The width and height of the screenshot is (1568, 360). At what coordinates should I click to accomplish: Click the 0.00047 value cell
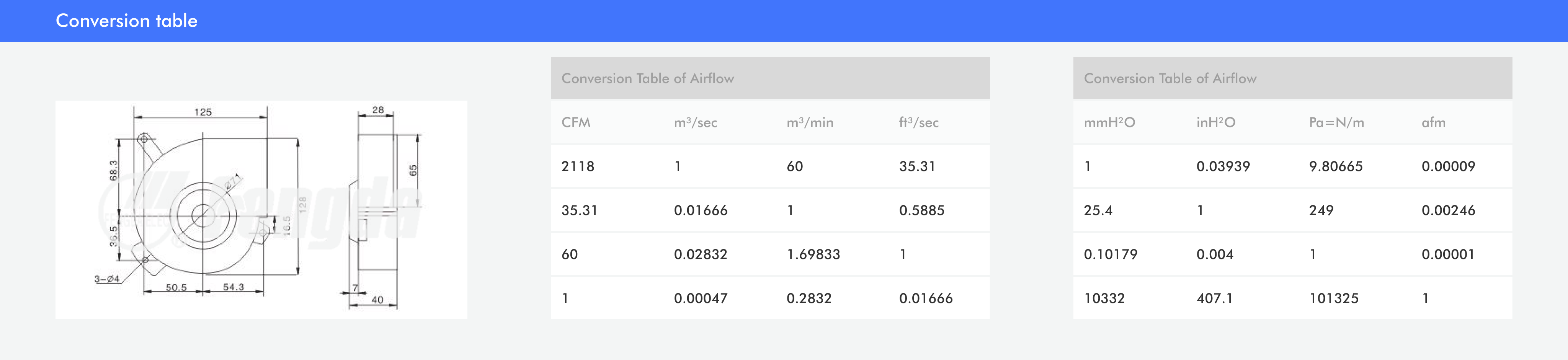coord(701,298)
